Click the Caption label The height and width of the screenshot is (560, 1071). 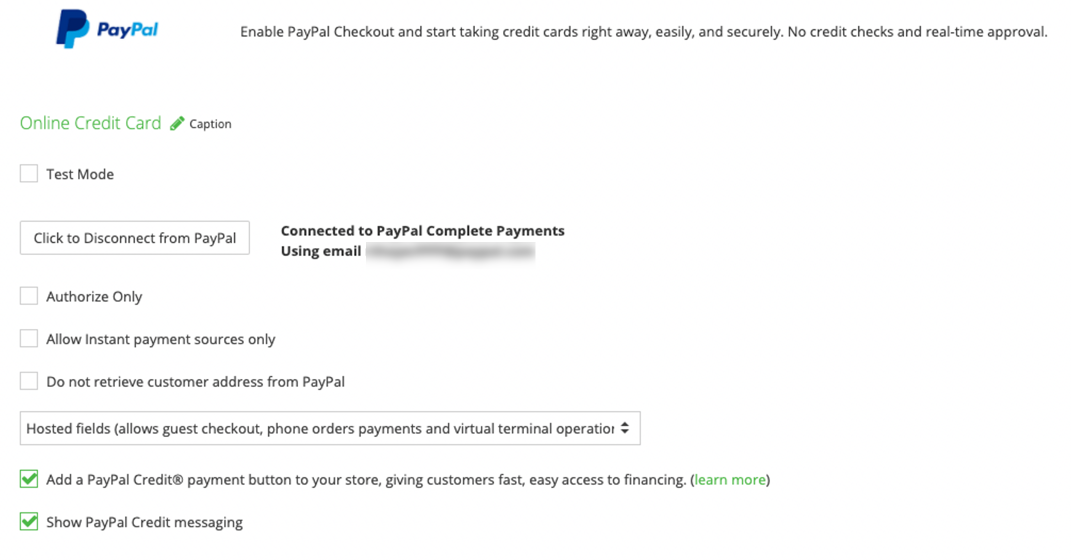pyautogui.click(x=210, y=124)
